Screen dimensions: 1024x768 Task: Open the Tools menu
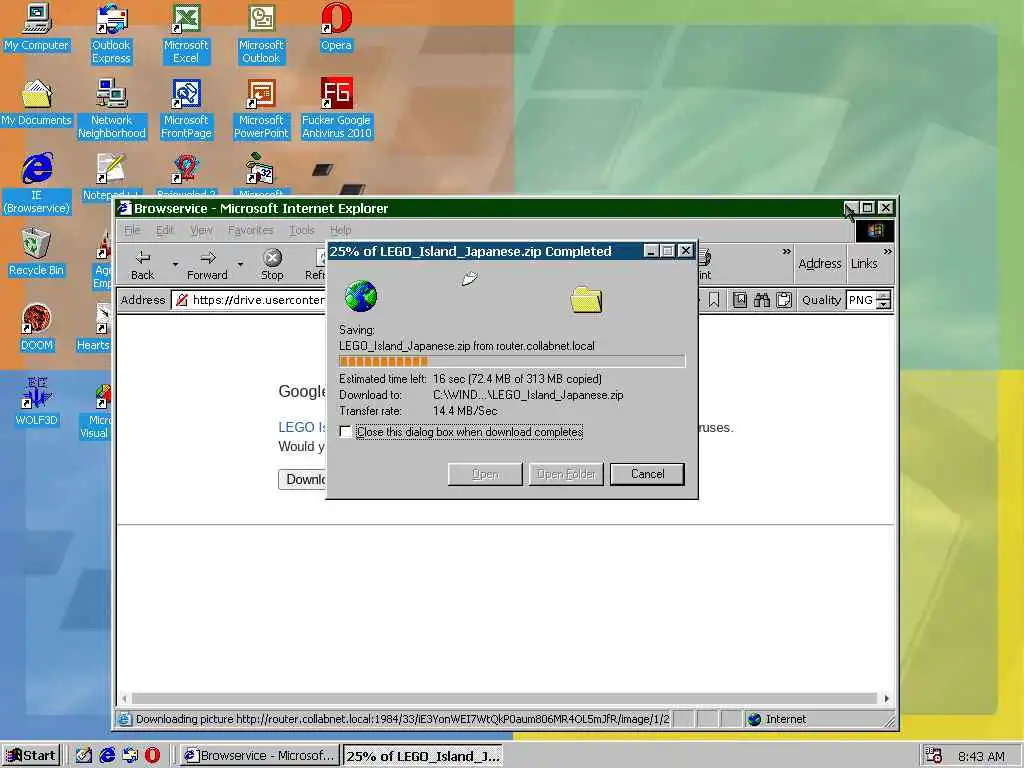[302, 230]
